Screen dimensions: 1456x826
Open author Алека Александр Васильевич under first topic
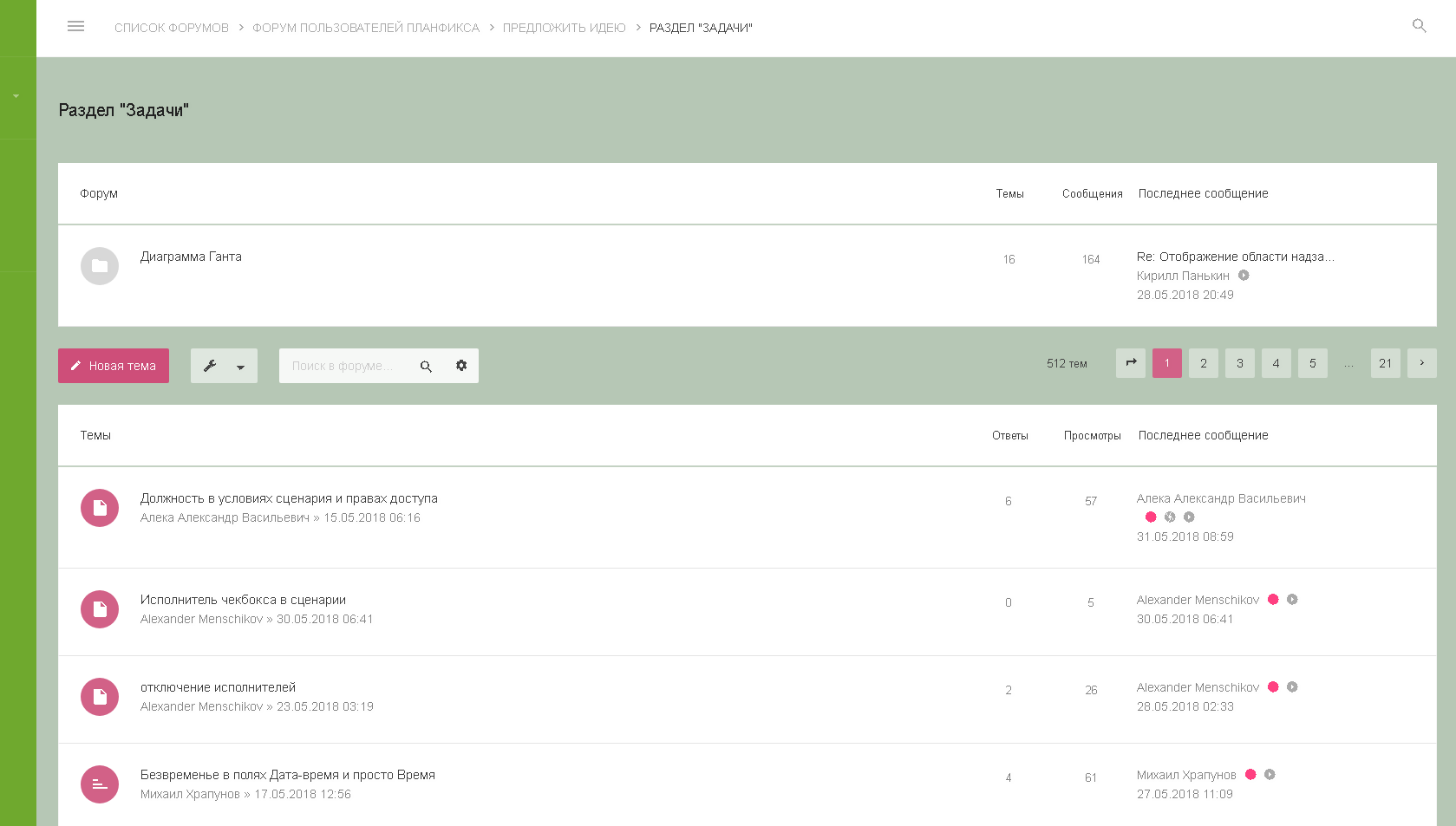pyautogui.click(x=225, y=517)
